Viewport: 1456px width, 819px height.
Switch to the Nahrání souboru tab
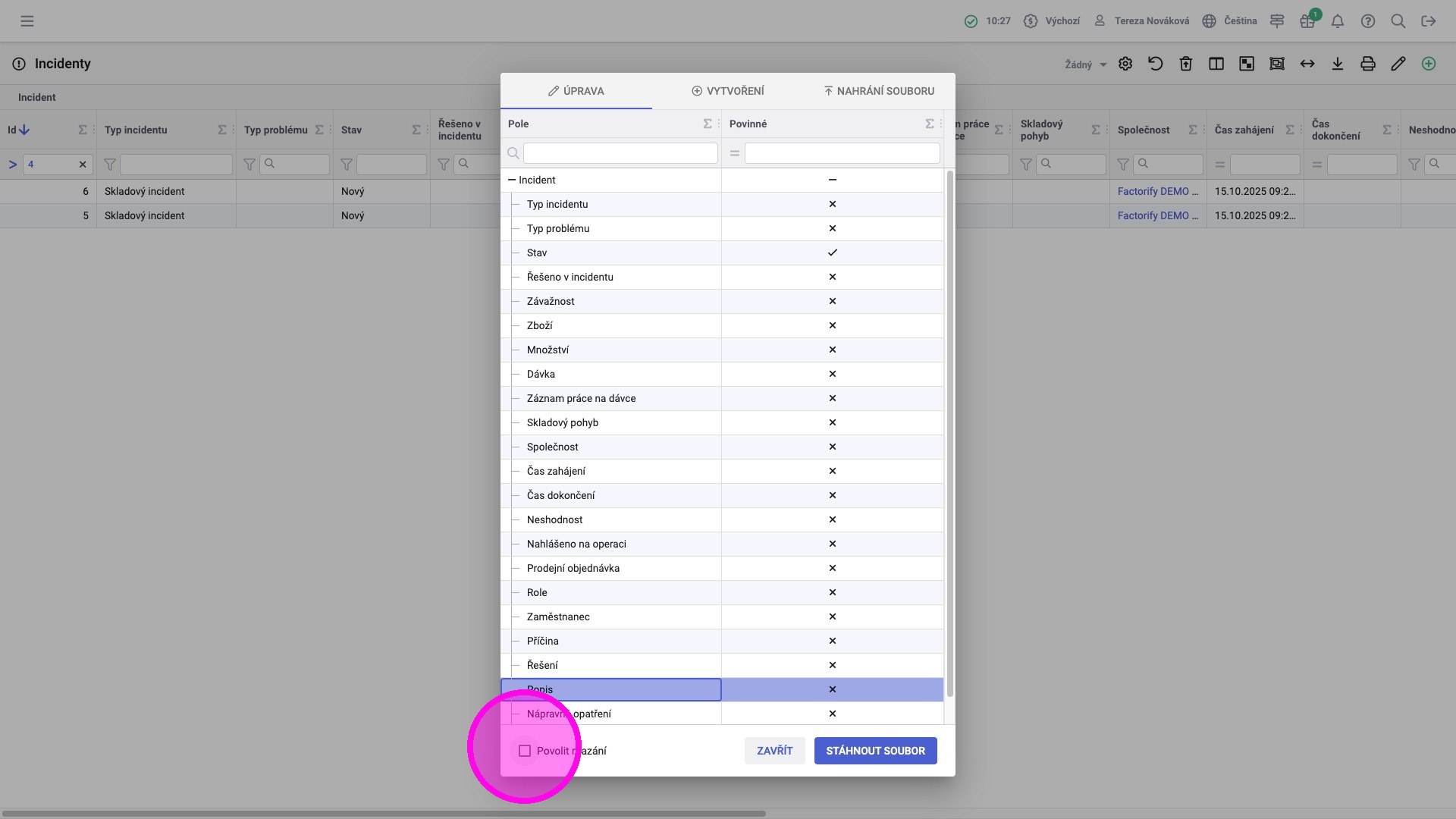879,91
